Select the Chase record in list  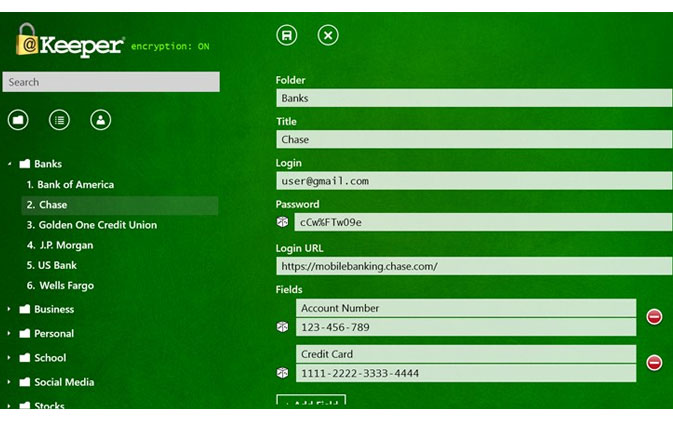(120, 205)
